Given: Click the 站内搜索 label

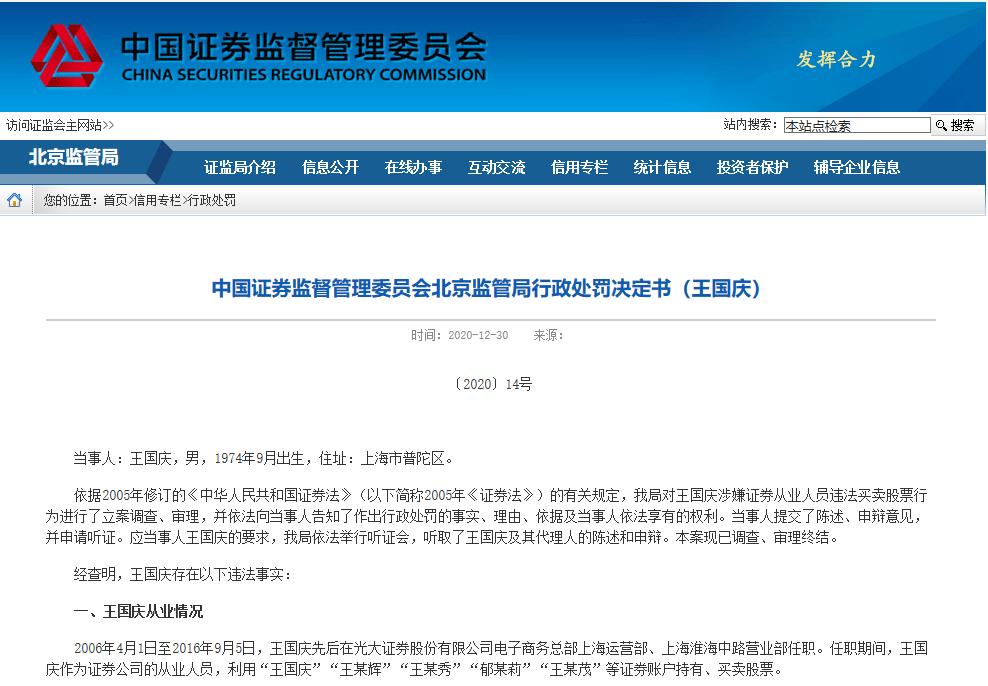Looking at the screenshot, I should [x=750, y=125].
